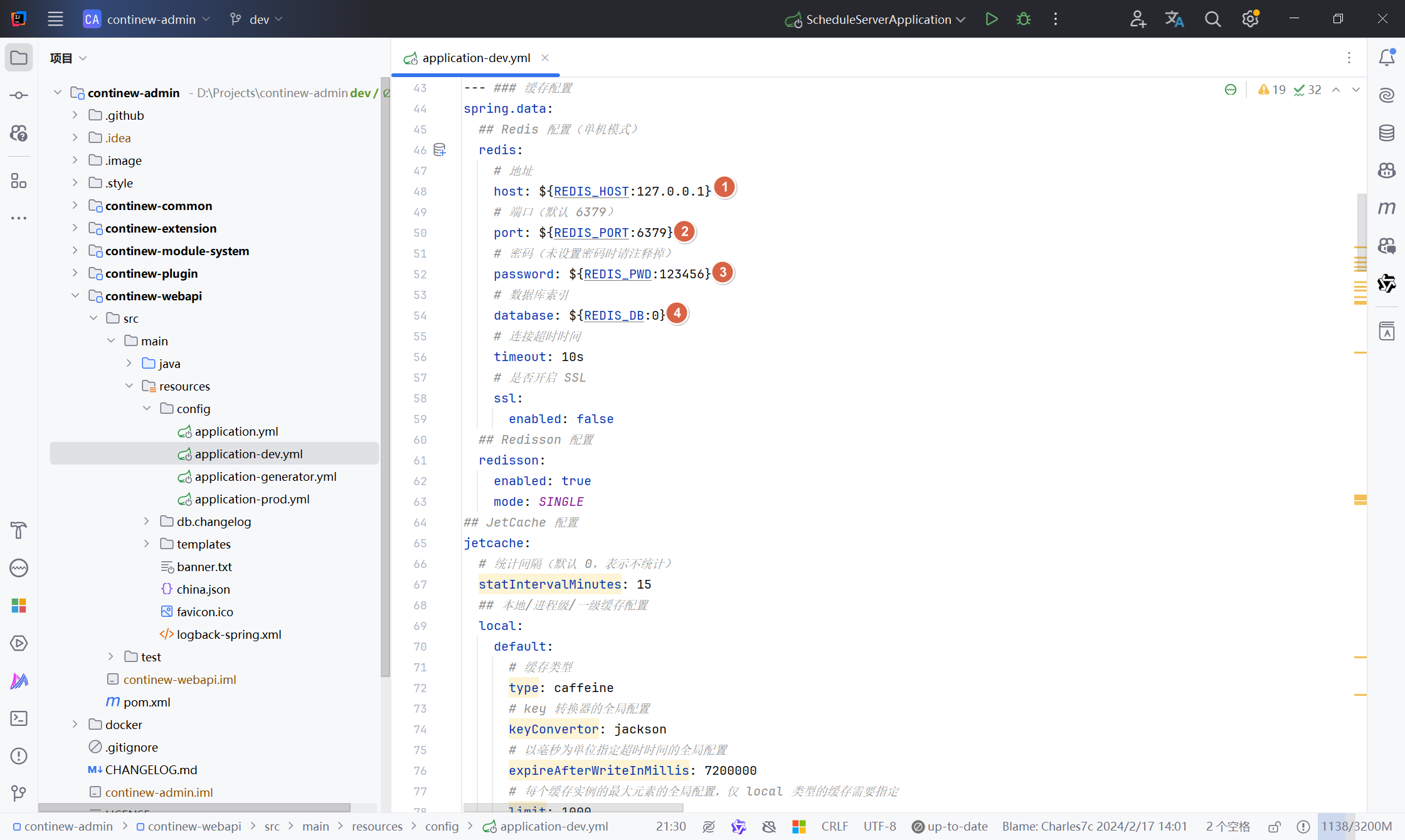
Task: Open the Terminal tool window
Action: (x=19, y=718)
